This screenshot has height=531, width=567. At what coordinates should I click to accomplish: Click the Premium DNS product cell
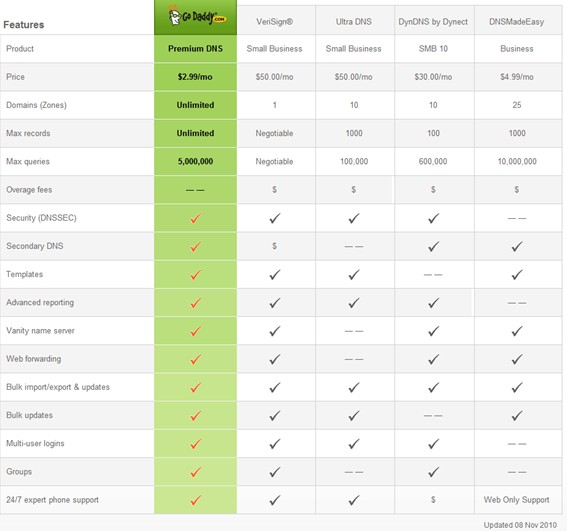point(195,48)
